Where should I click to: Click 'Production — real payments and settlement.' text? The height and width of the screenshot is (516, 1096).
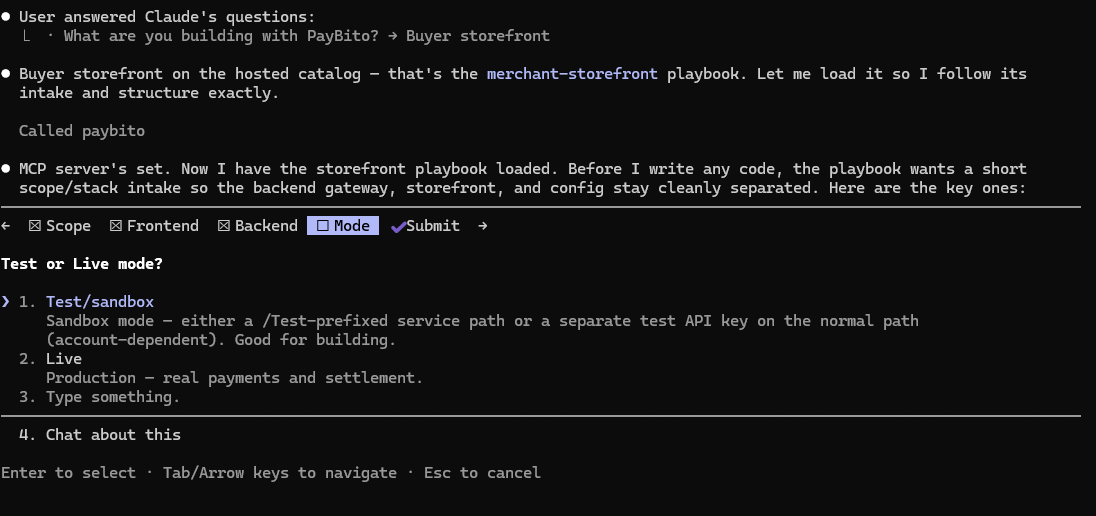pyautogui.click(x=234, y=378)
